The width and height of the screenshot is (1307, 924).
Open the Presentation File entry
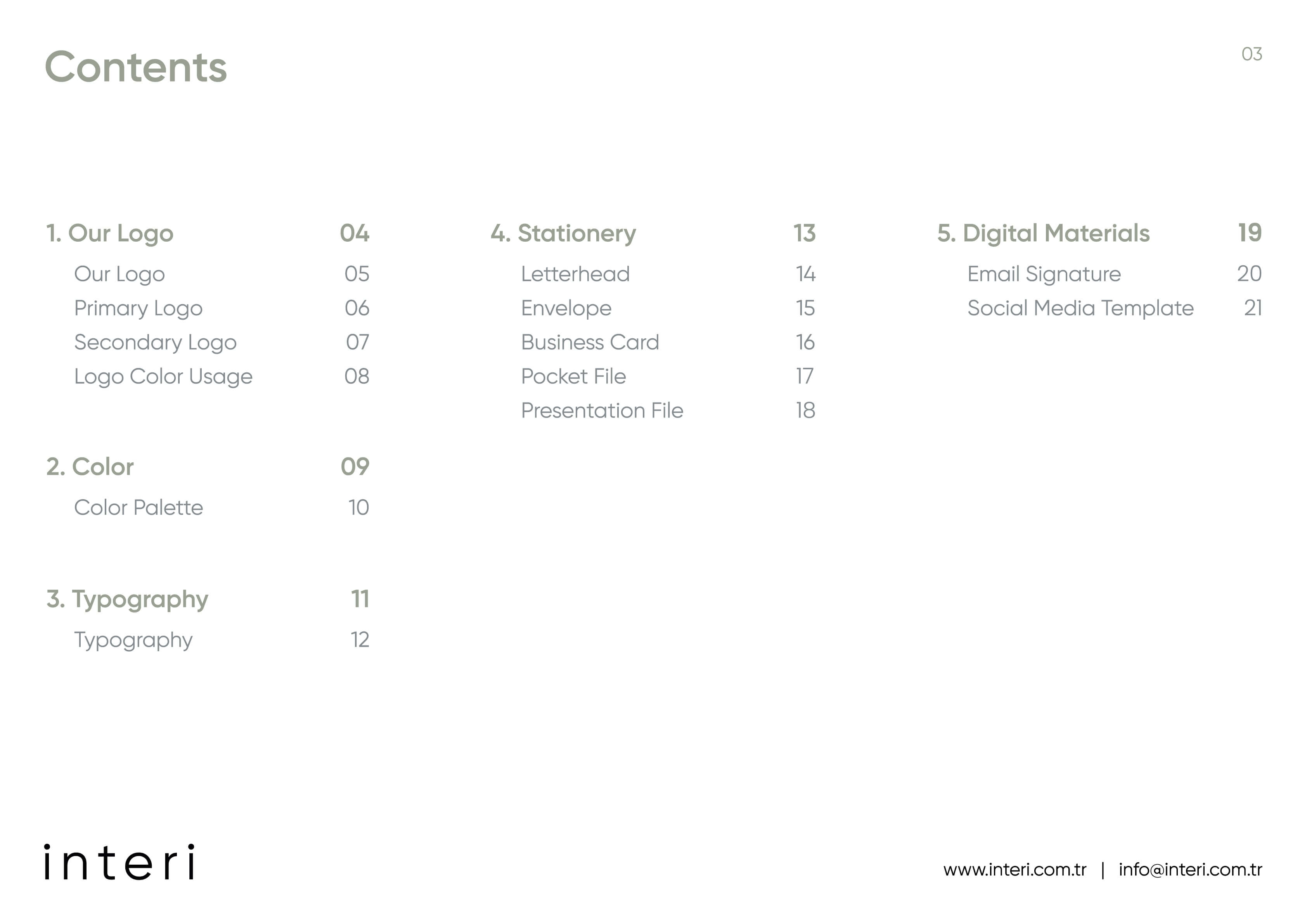602,411
